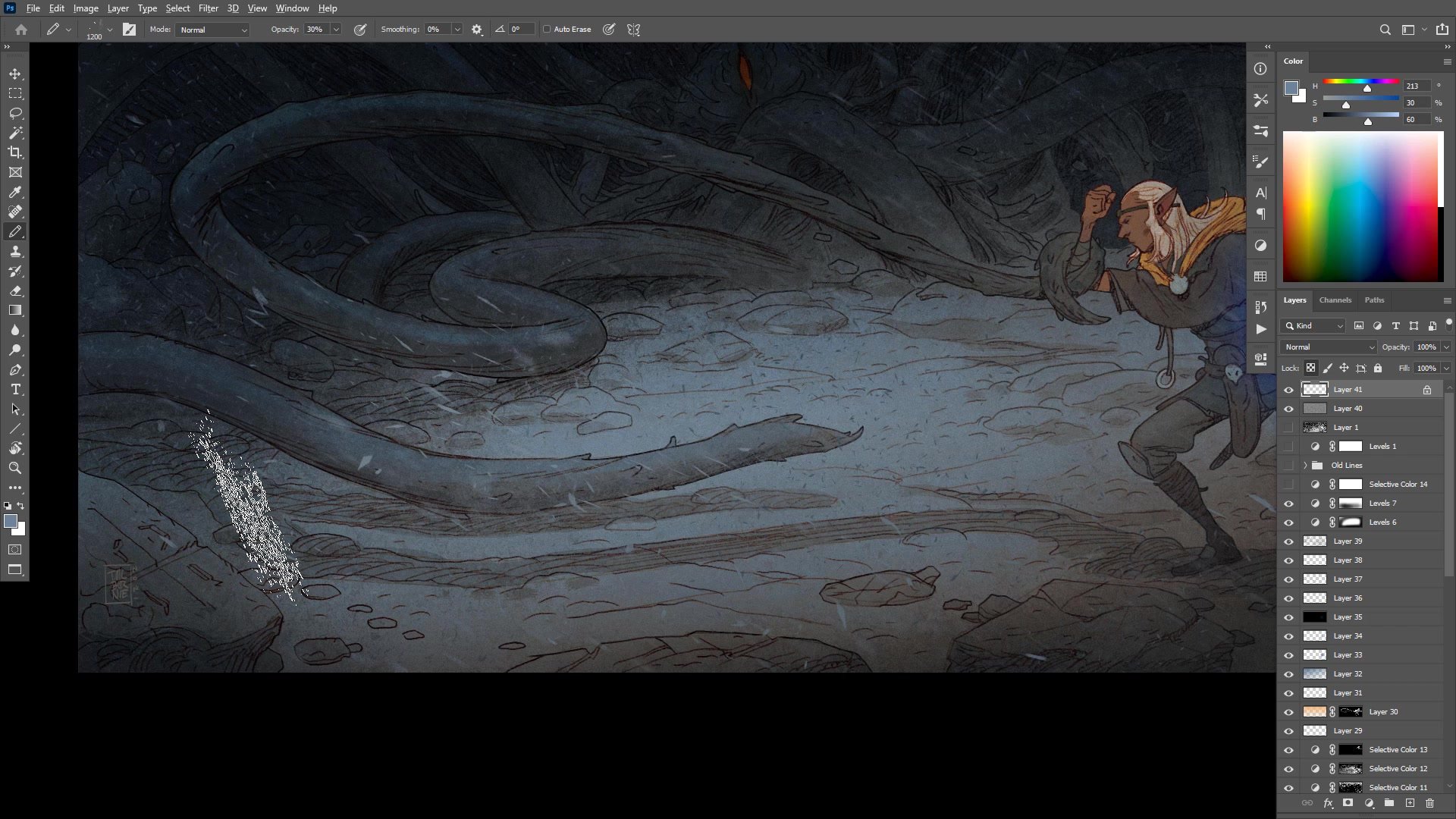Viewport: 1456px width, 819px height.
Task: Switch to the Channels tab
Action: point(1335,300)
